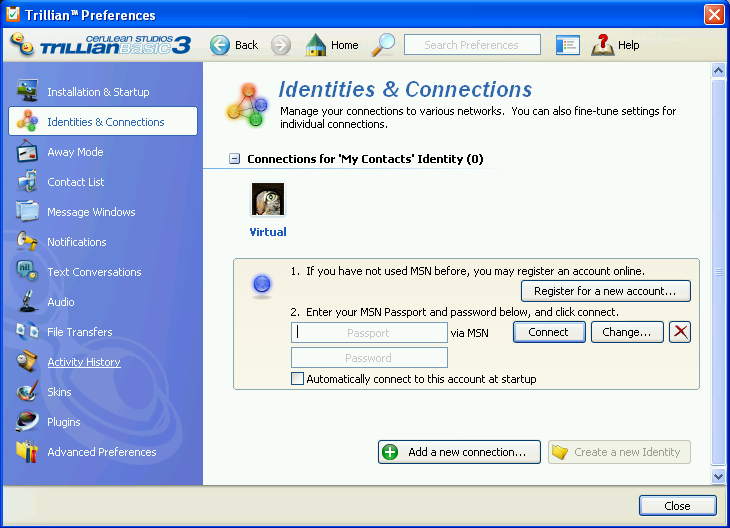
Task: Click the Message Windows icon
Action: 27,211
